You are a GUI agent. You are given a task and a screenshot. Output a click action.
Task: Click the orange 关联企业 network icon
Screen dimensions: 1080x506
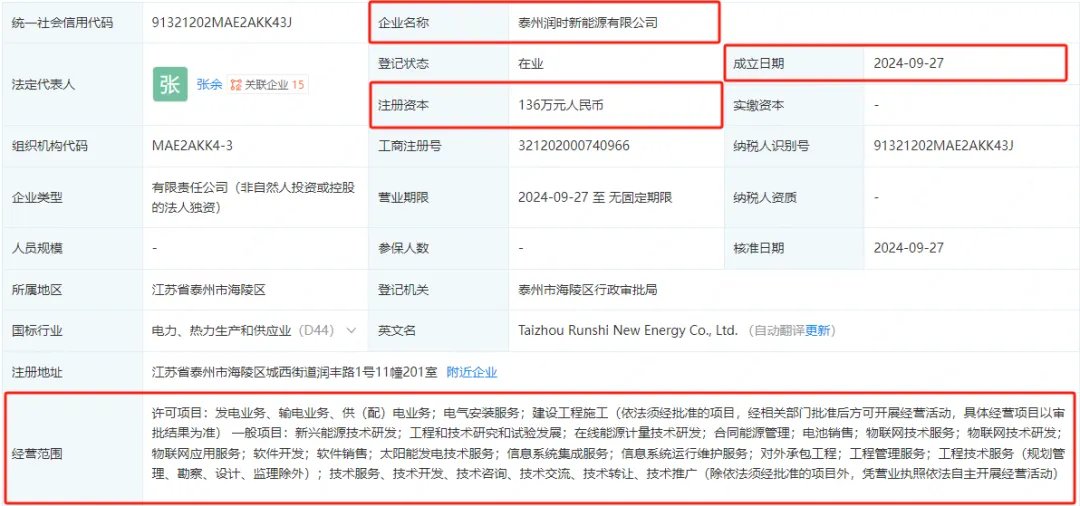235,85
